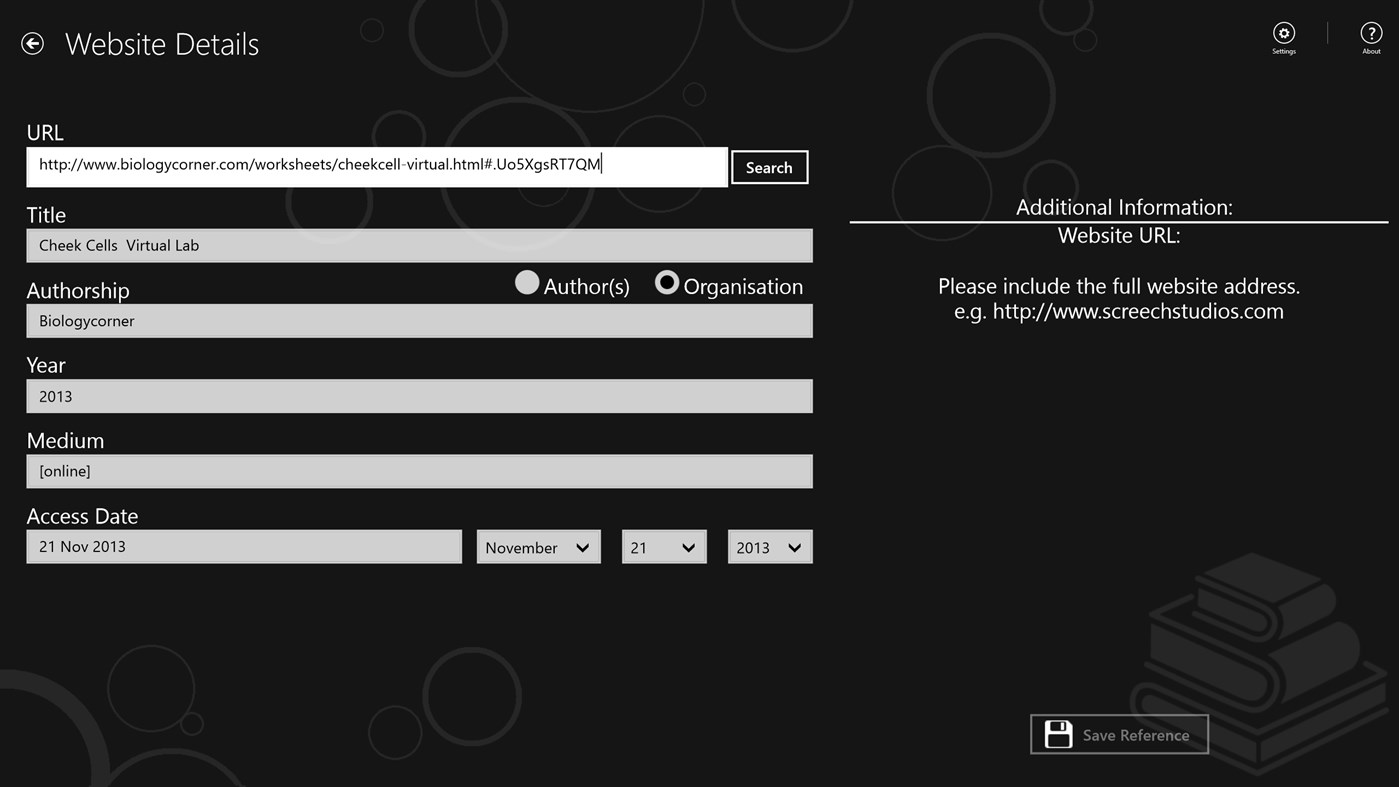This screenshot has height=787, width=1399.
Task: Open the day dropdown showing 21
Action: pyautogui.click(x=663, y=547)
